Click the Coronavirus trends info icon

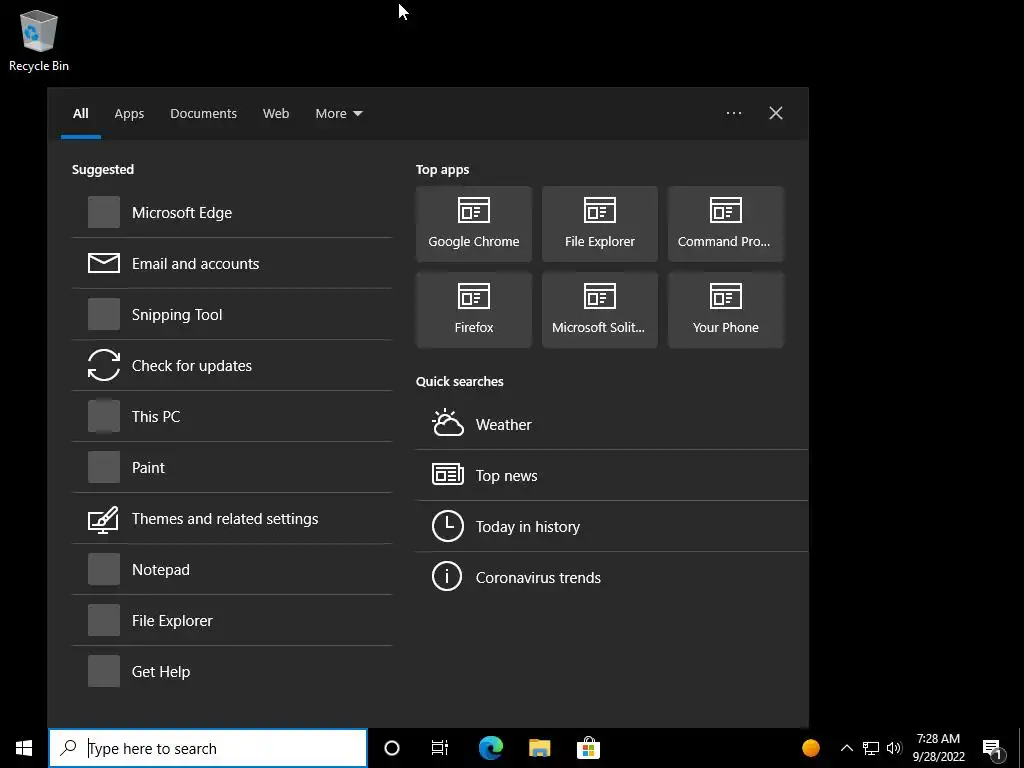point(447,577)
